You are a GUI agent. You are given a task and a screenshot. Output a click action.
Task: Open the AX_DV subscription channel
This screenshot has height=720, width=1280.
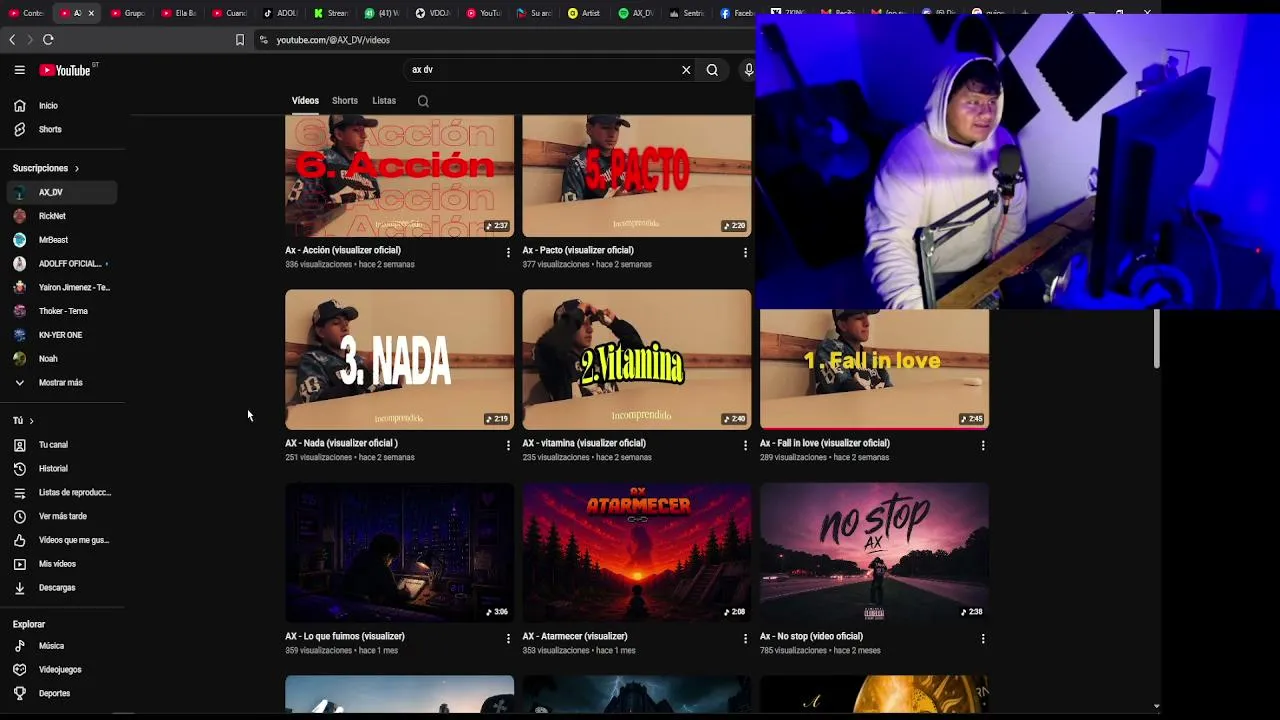tap(62, 192)
